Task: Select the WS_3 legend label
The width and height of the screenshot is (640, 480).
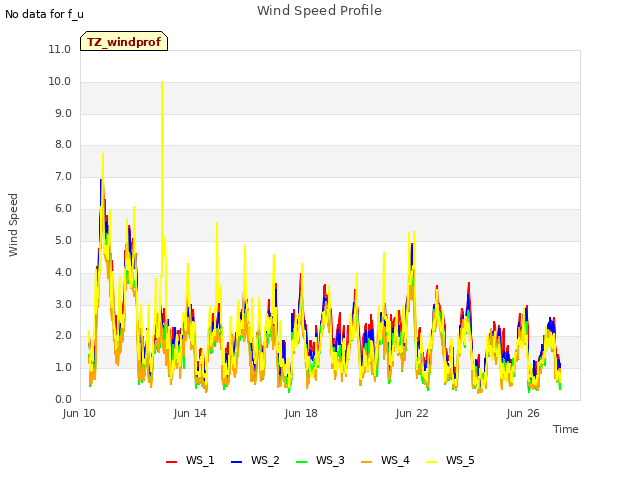Action: click(x=330, y=460)
